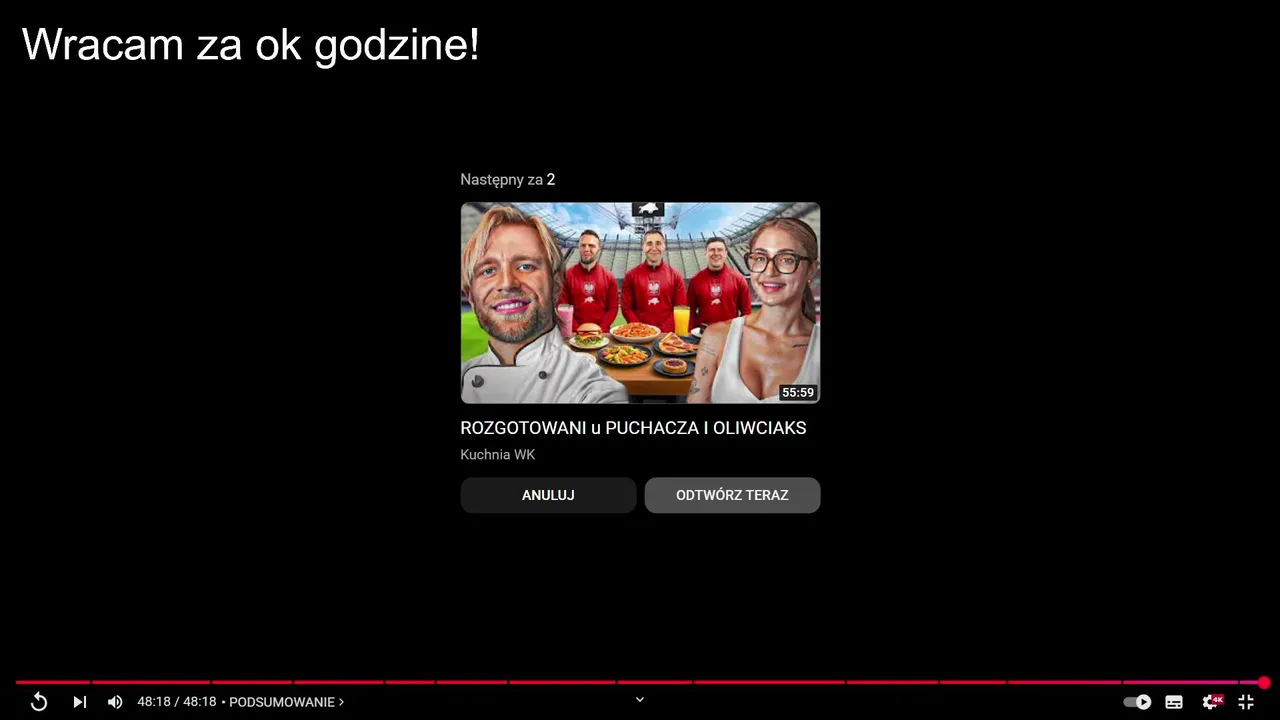This screenshot has width=1280, height=720.
Task: Click the Następny za countdown text
Action: pyautogui.click(x=507, y=180)
